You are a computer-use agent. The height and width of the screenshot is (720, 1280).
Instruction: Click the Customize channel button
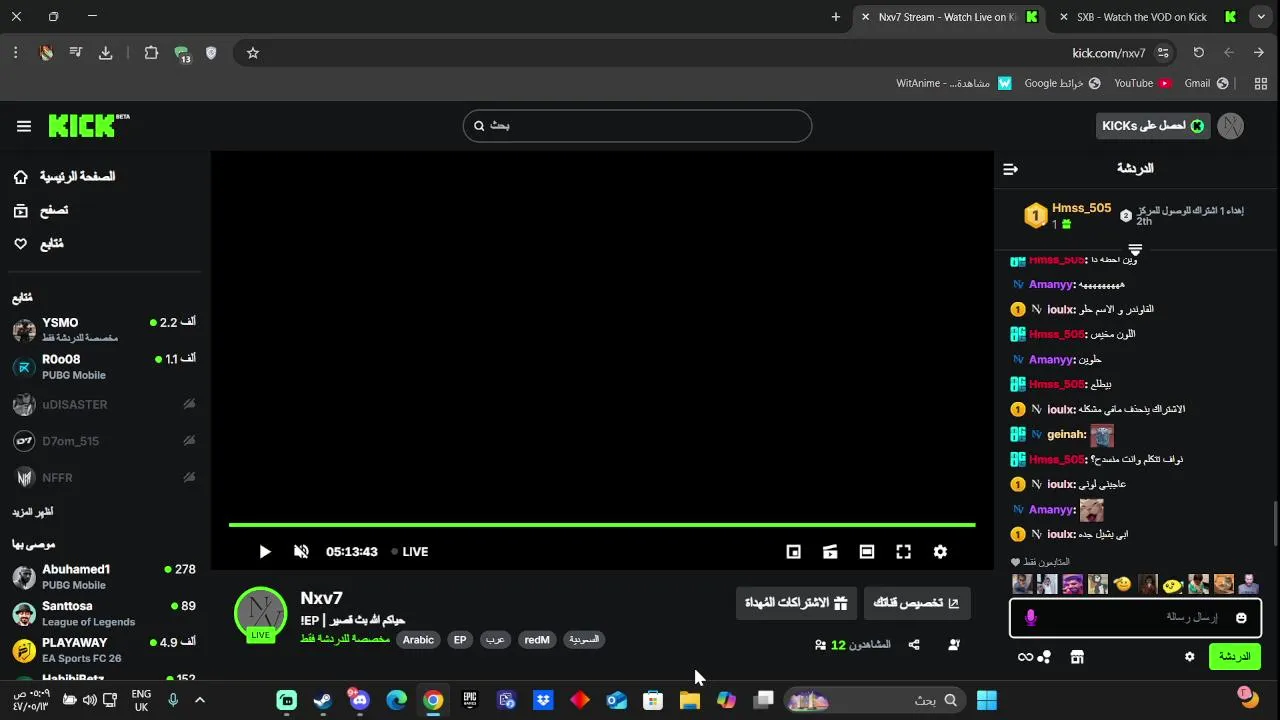916,603
